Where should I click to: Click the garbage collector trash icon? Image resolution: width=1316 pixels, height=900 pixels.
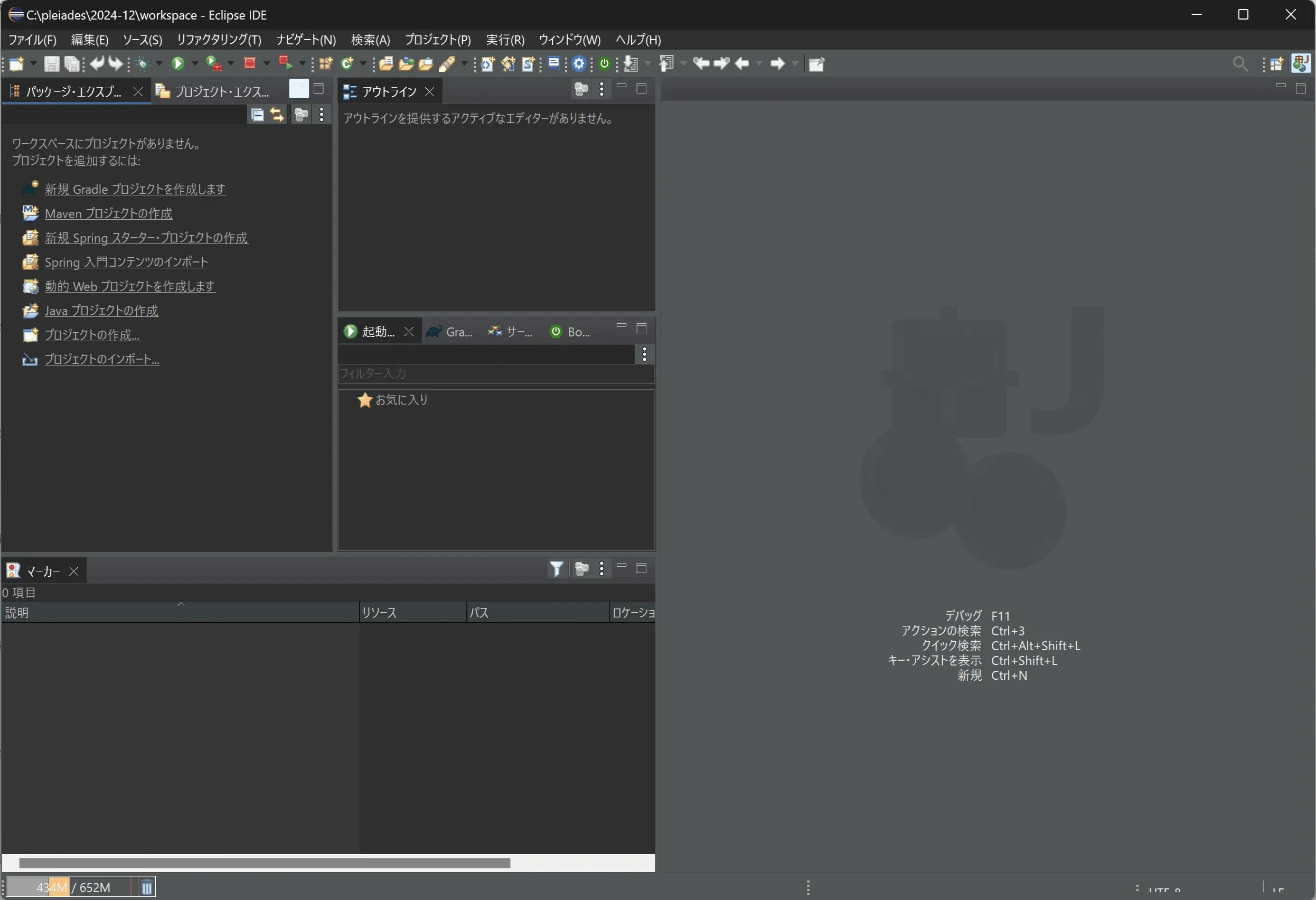click(147, 887)
